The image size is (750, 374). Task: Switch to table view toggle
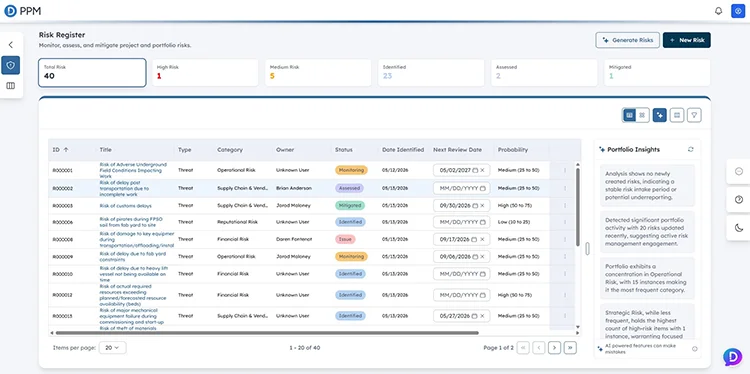(x=629, y=115)
